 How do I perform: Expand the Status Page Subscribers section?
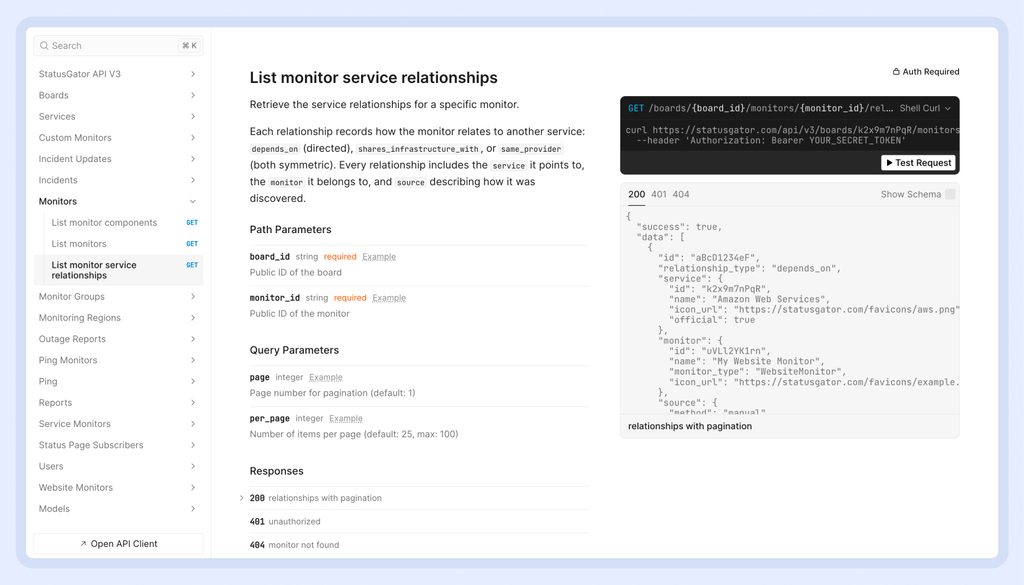click(x=193, y=445)
